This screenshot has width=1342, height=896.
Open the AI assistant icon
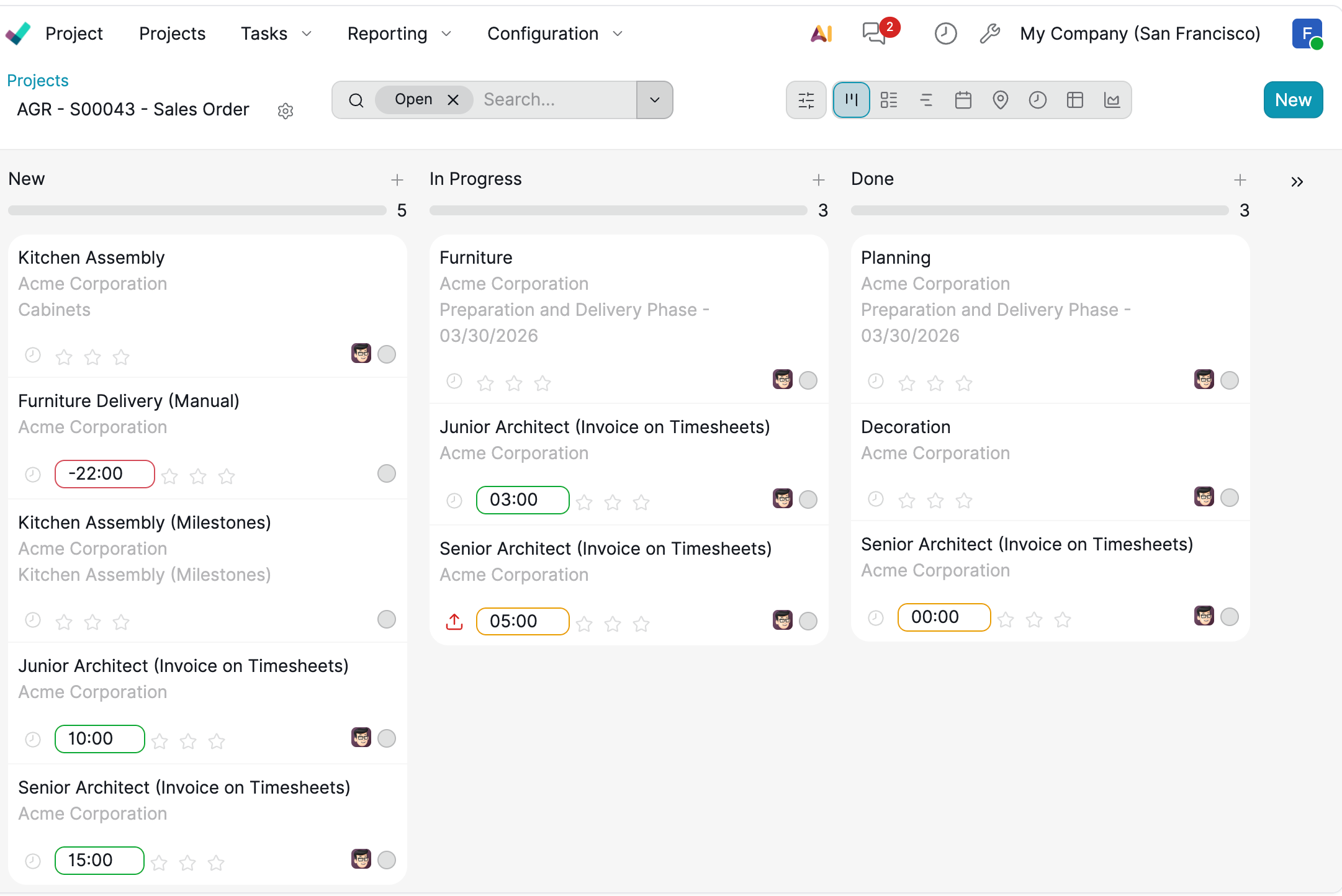pyautogui.click(x=821, y=34)
